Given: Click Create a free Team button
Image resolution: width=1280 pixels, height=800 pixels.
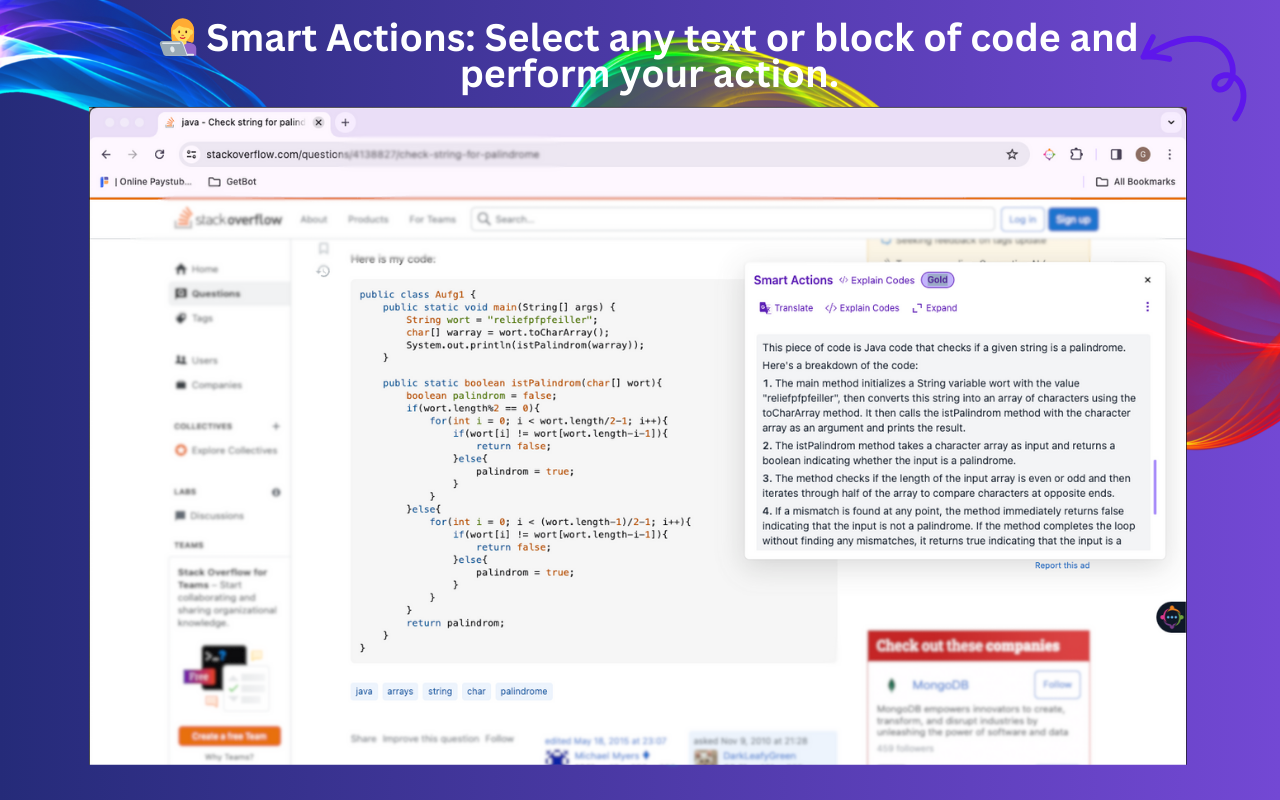Looking at the screenshot, I should click(x=229, y=736).
